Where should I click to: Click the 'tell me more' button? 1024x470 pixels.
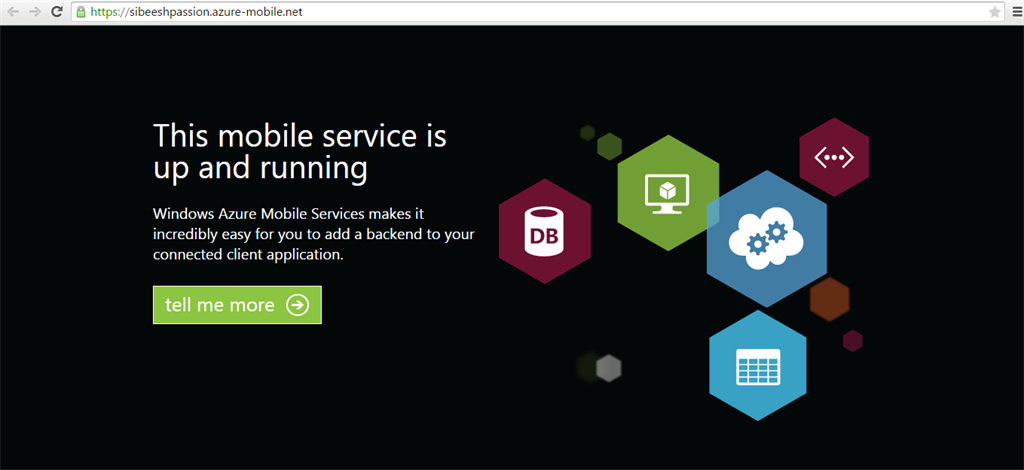pos(237,305)
